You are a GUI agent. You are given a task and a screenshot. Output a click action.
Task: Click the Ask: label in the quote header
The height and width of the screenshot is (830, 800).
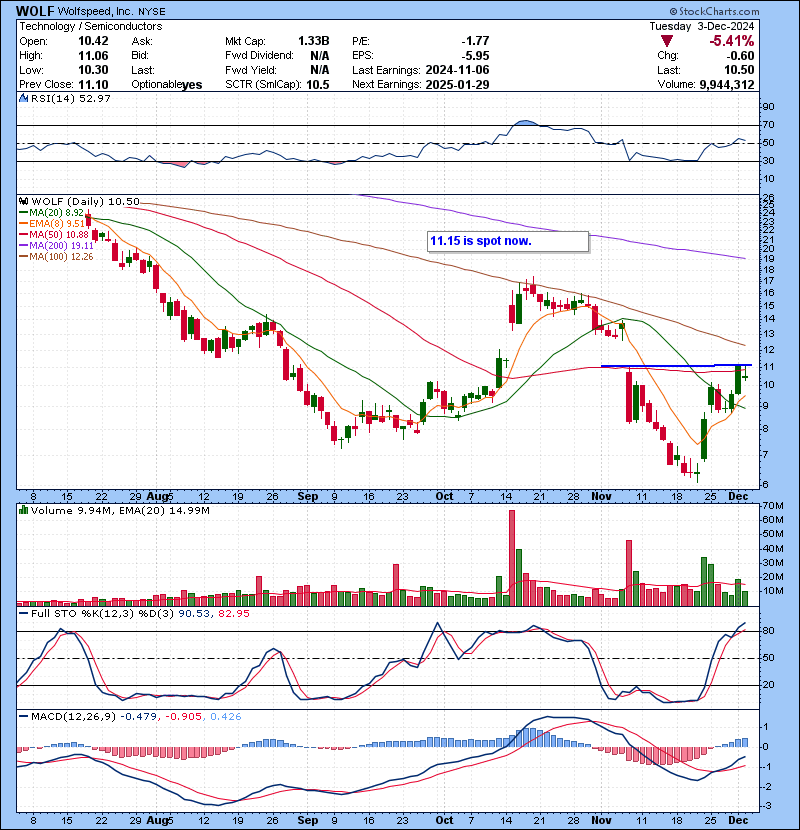click(x=142, y=41)
